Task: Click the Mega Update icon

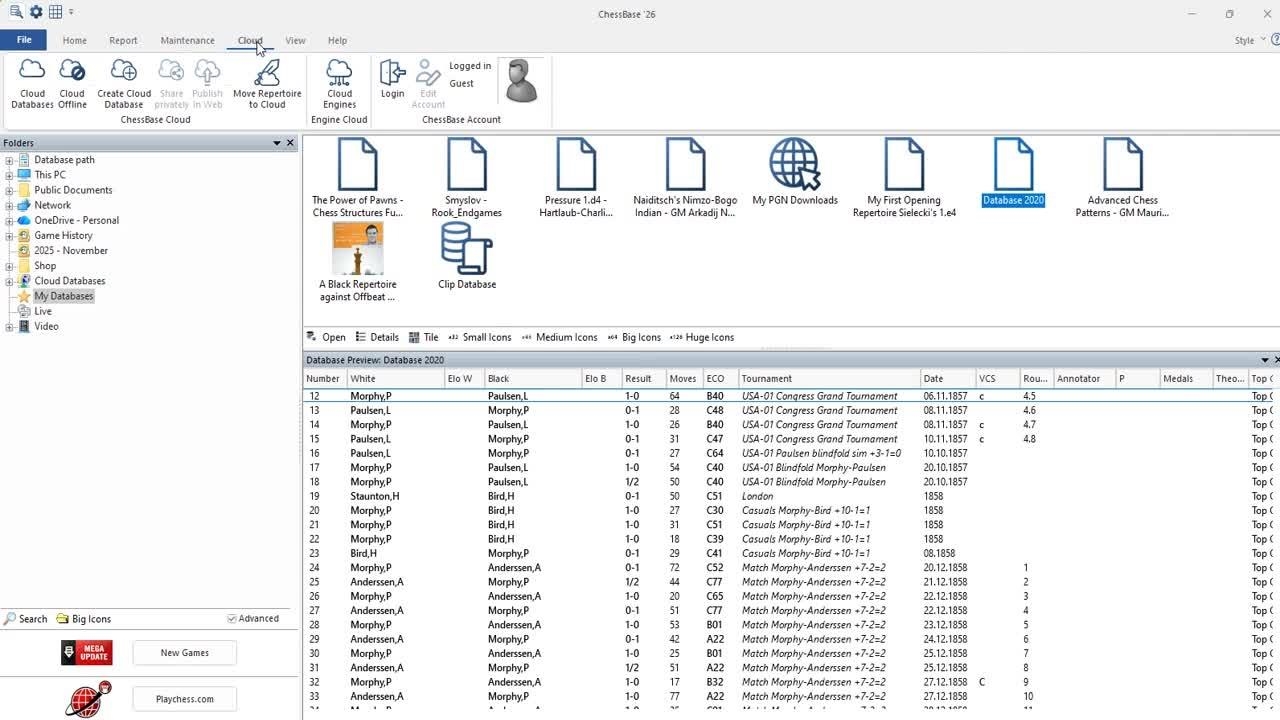Action: [x=87, y=653]
